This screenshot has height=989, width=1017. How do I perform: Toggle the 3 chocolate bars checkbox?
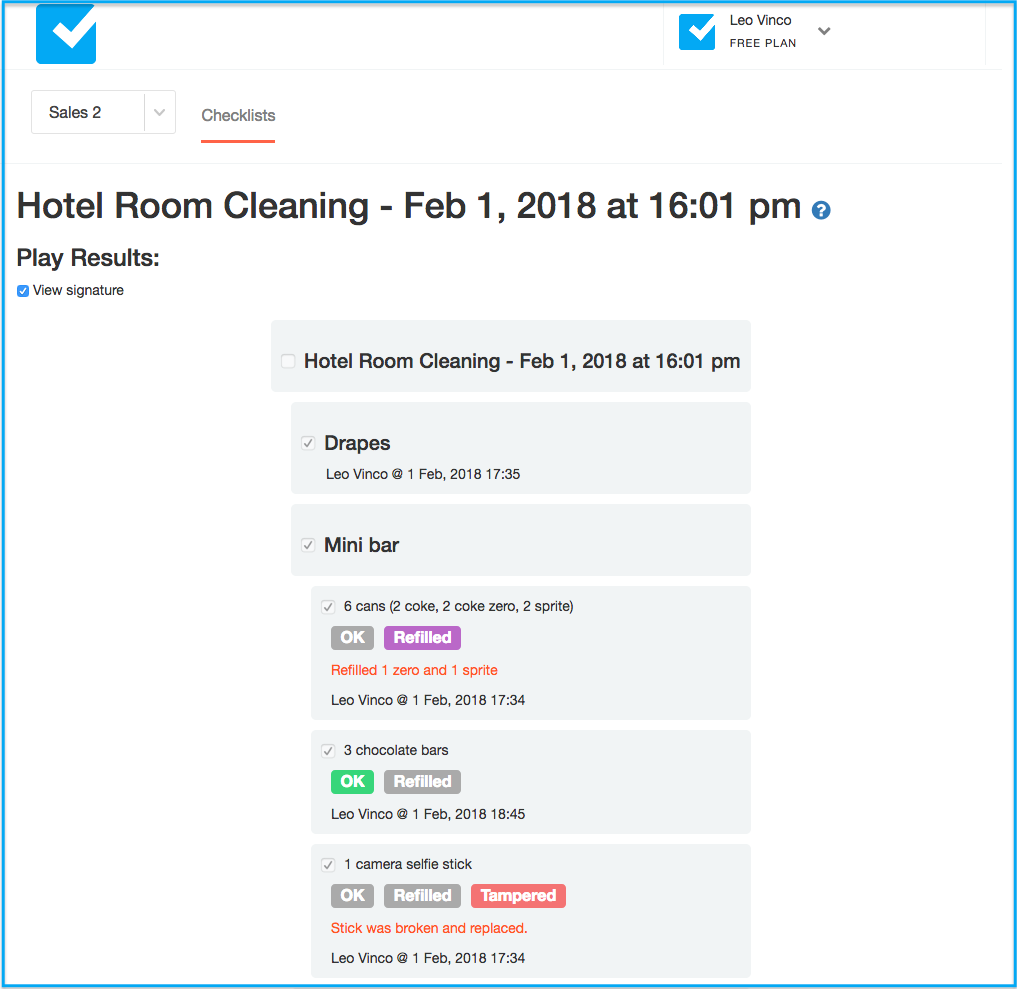click(328, 751)
